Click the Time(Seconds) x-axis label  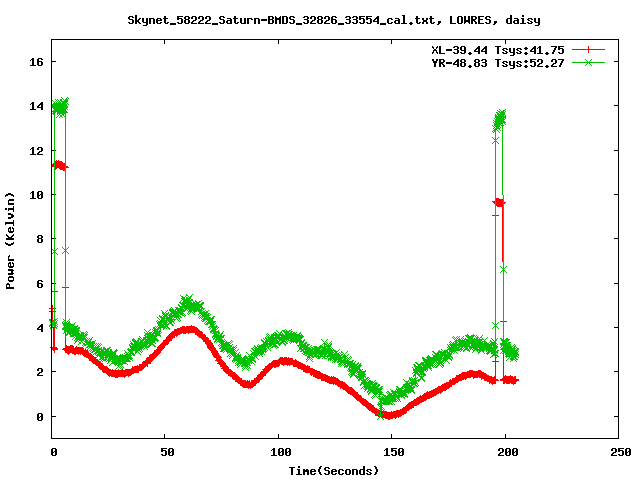(334, 471)
